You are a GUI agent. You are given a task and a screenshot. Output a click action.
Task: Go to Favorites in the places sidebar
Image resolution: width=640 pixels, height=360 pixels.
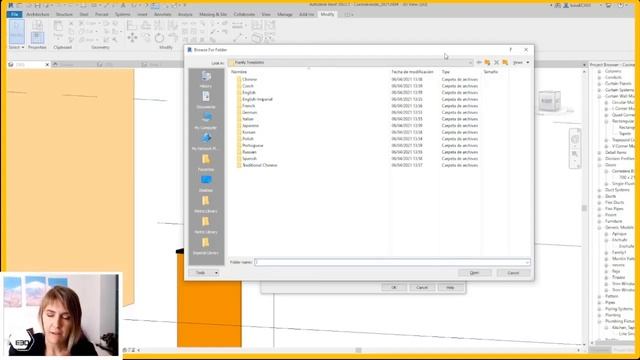click(206, 162)
